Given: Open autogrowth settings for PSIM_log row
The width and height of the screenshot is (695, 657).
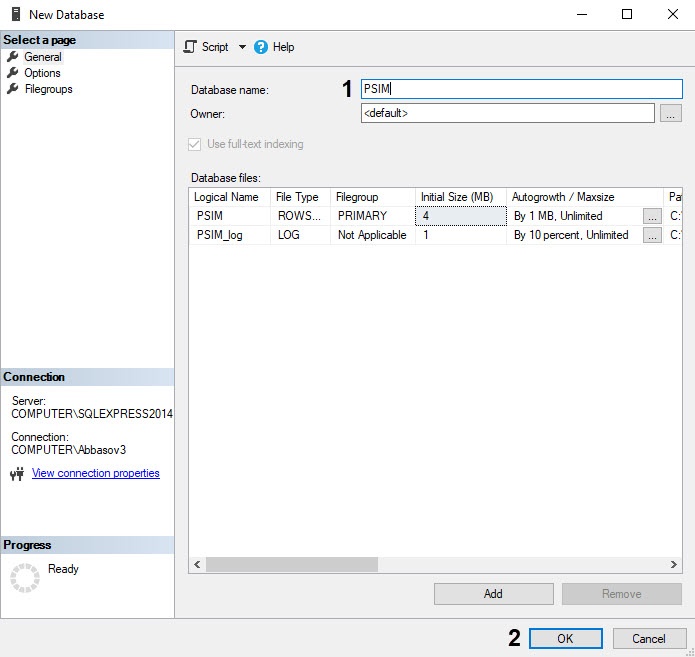Looking at the screenshot, I should 651,235.
